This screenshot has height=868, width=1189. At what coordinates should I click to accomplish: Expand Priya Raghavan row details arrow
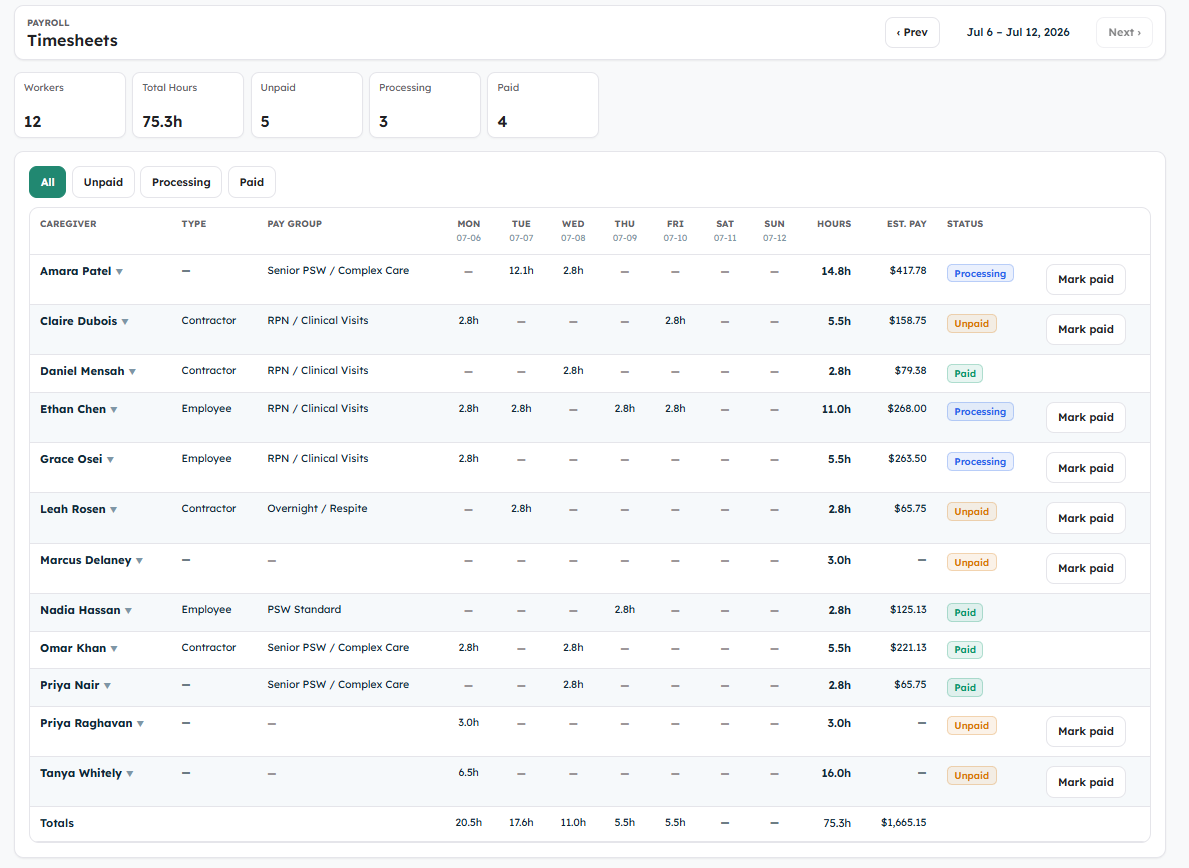pos(140,723)
